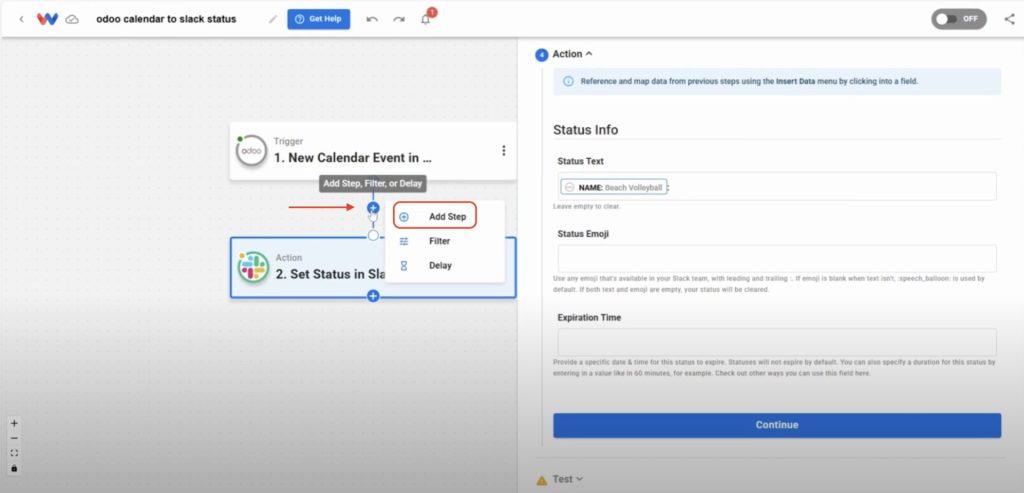
Task: Turn the workflow ON with the OFF switch
Action: [x=959, y=19]
